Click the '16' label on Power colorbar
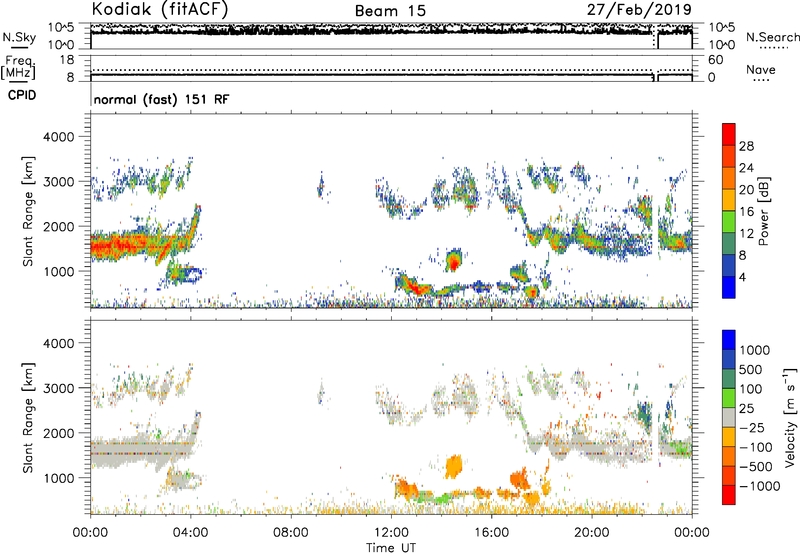The width and height of the screenshot is (800, 554). click(x=746, y=212)
